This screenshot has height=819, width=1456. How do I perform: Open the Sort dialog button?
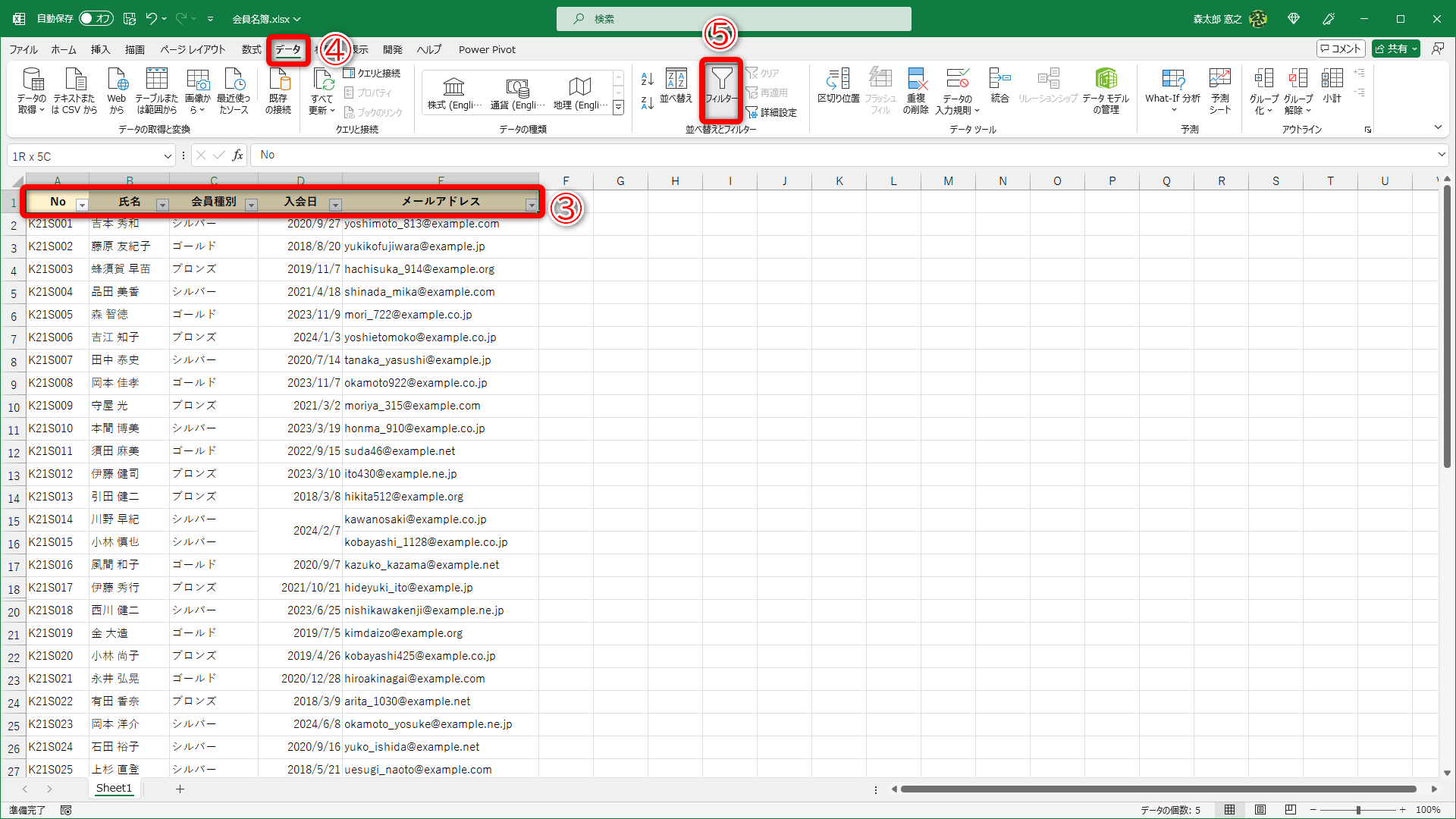(675, 84)
